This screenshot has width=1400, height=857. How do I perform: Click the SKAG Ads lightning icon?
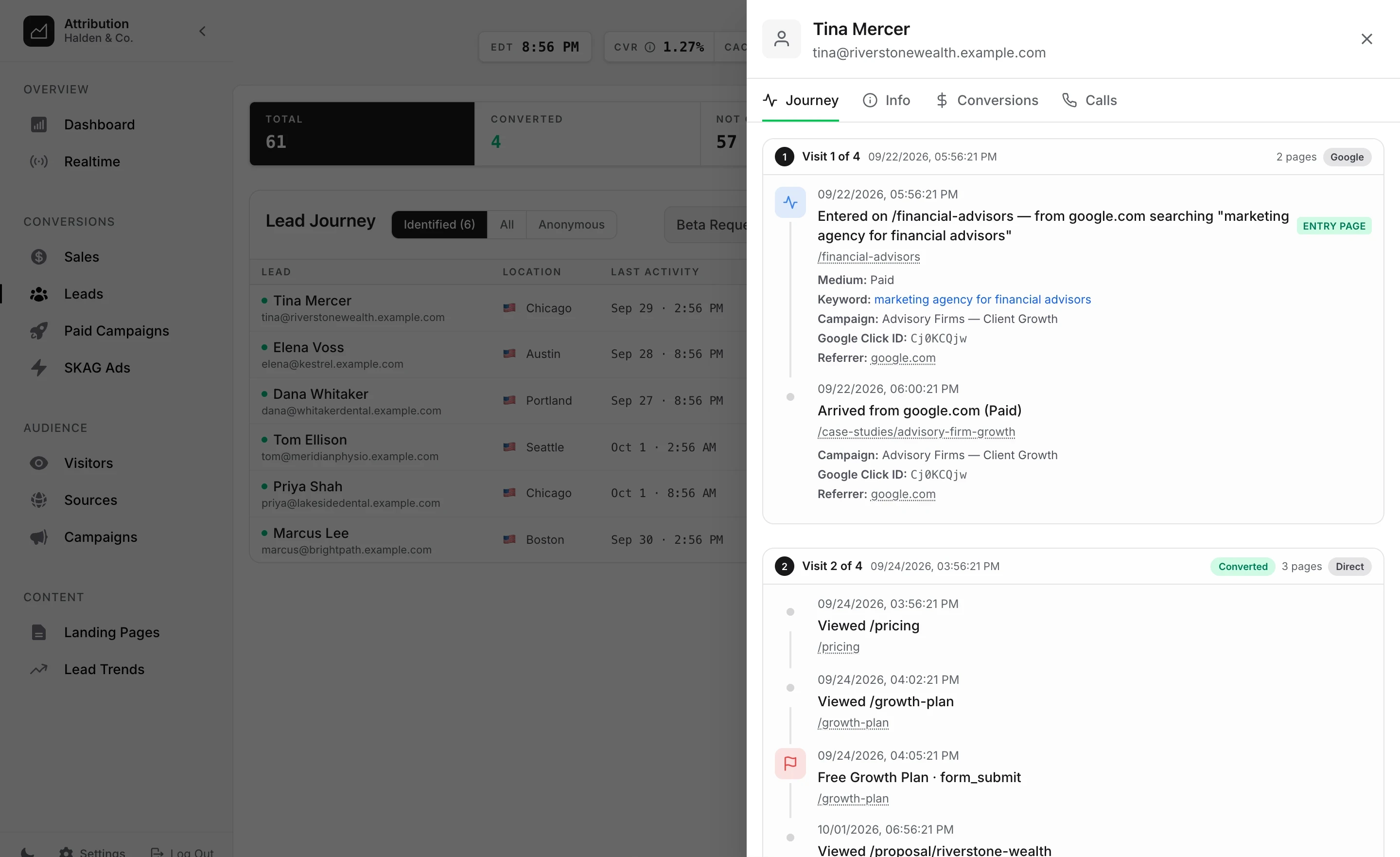coord(38,368)
